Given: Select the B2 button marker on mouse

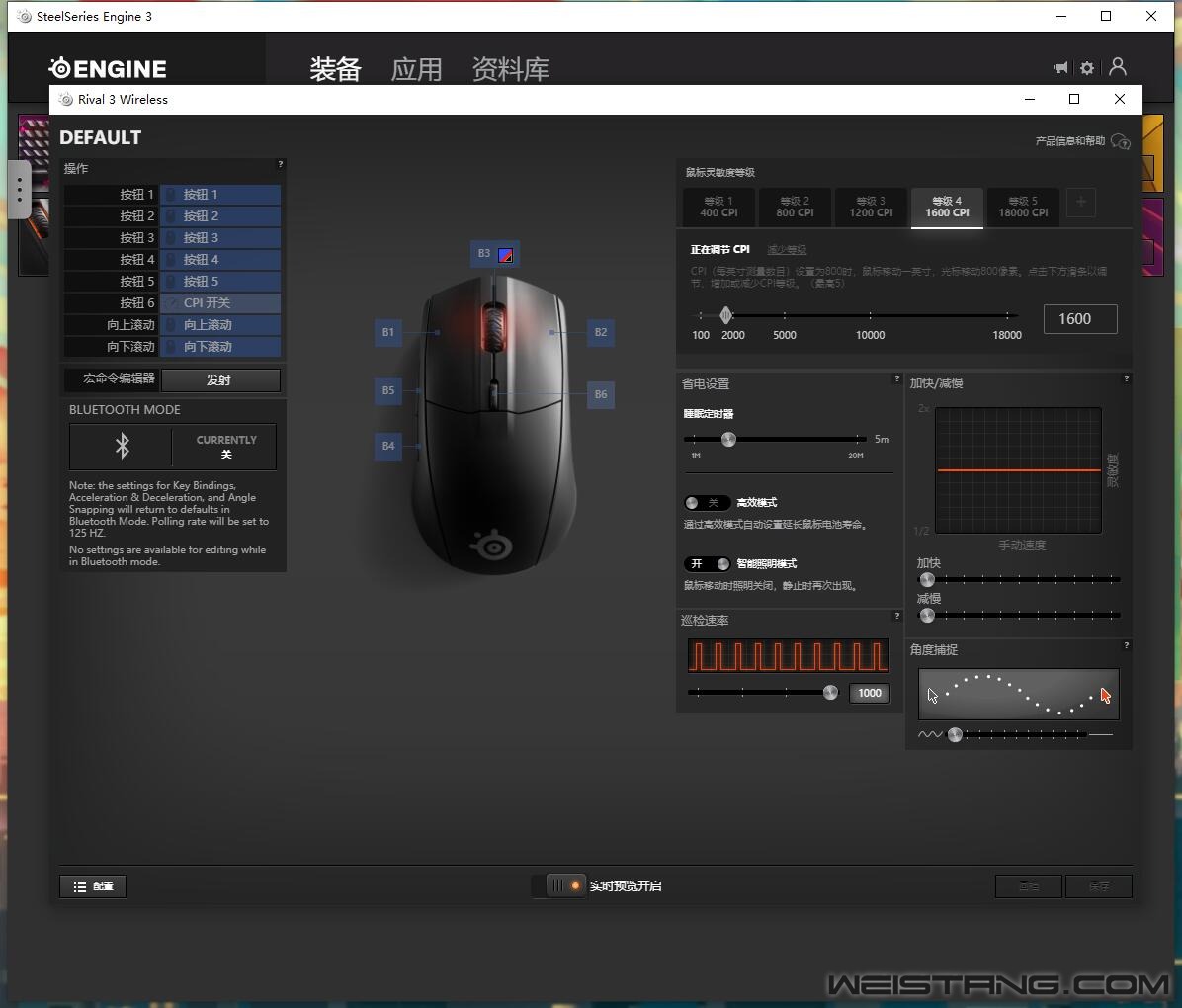Looking at the screenshot, I should coord(601,332).
